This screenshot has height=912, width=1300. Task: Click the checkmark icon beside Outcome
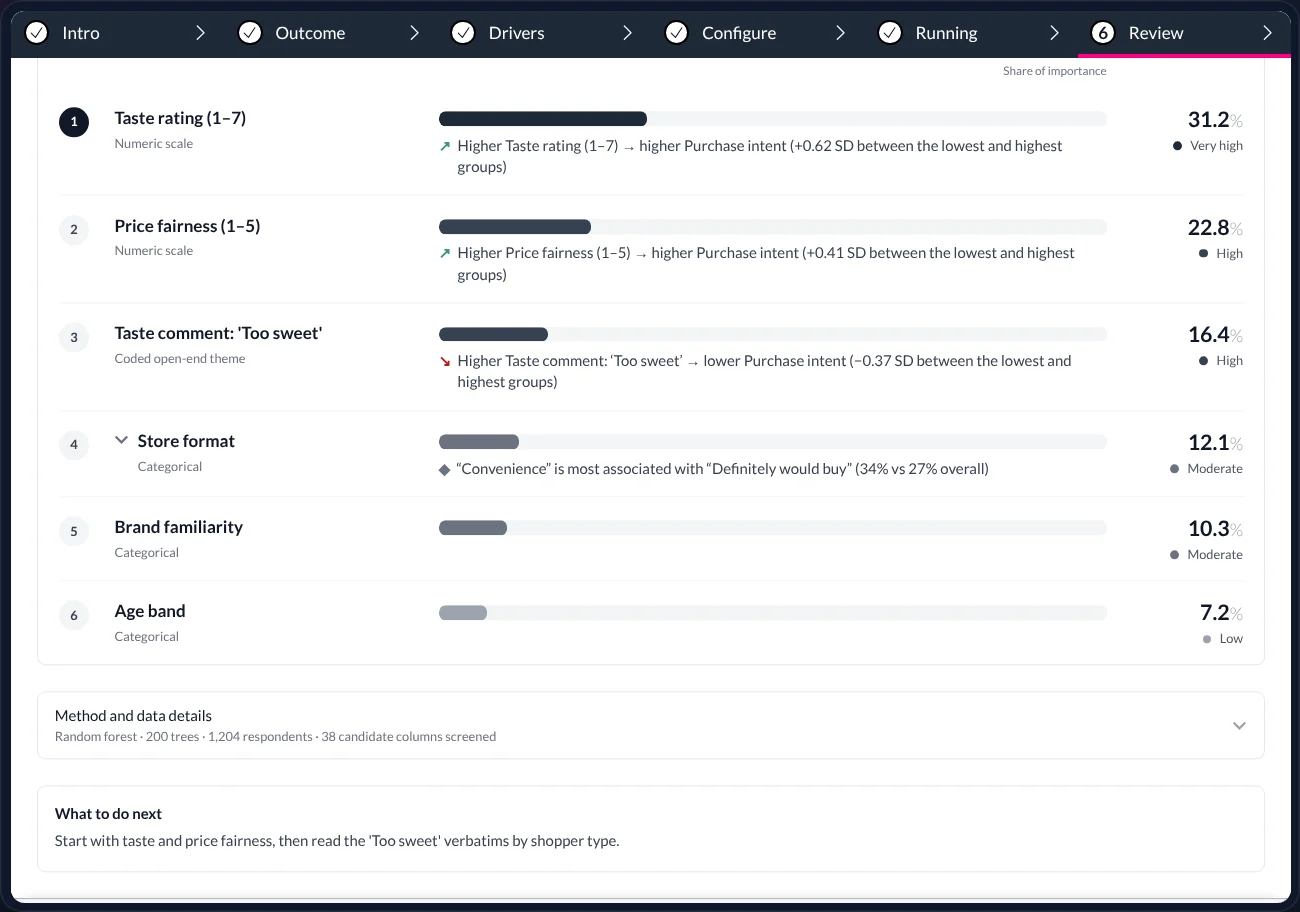249,33
